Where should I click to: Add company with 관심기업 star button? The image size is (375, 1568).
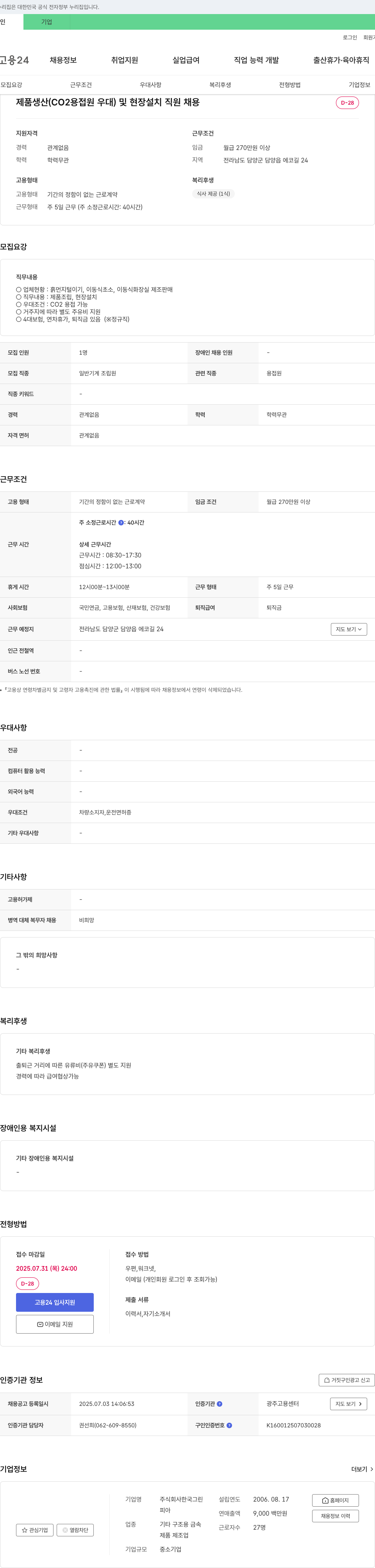[x=35, y=1530]
